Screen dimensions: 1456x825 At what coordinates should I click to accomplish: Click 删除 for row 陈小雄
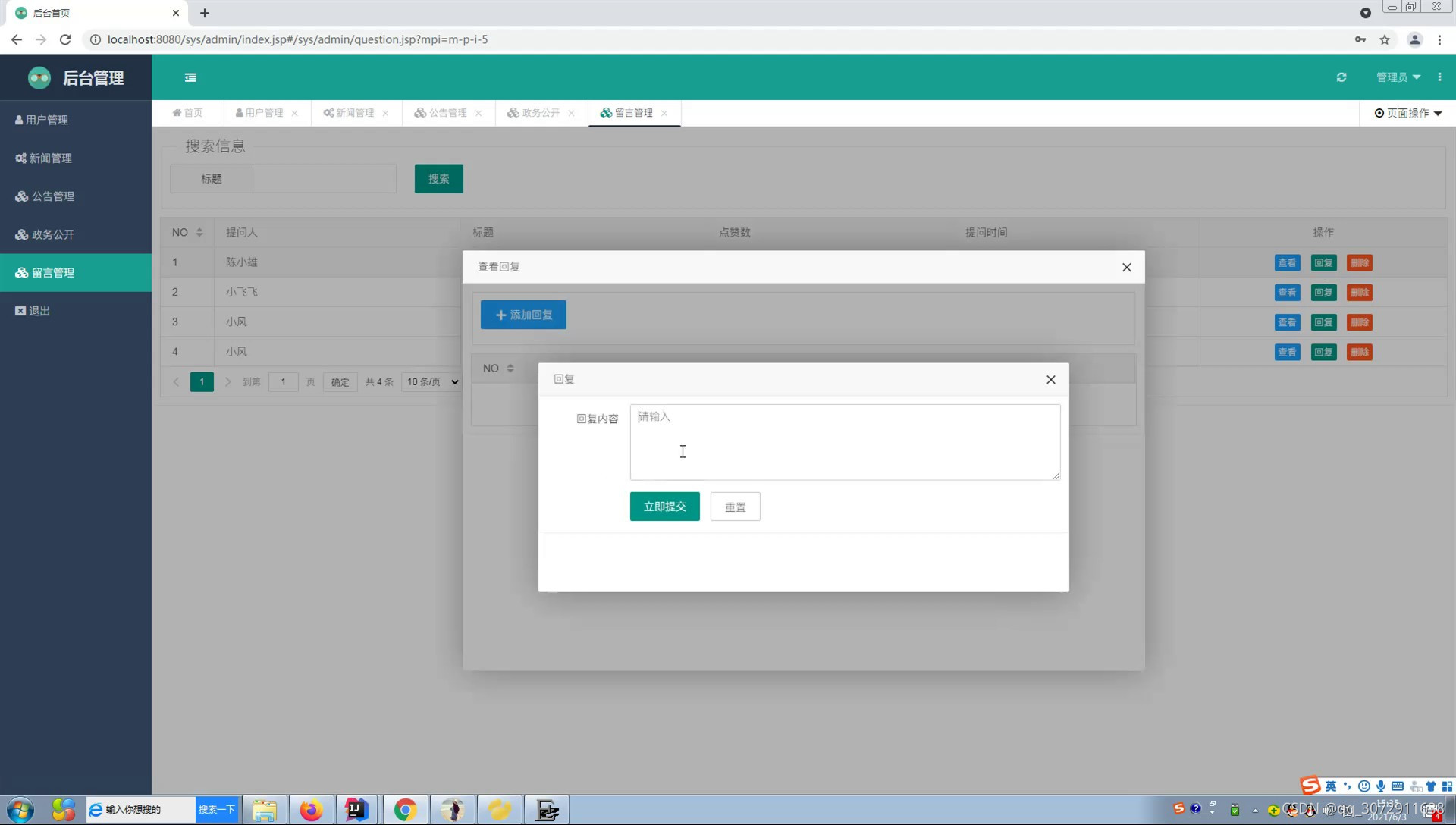(x=1360, y=262)
